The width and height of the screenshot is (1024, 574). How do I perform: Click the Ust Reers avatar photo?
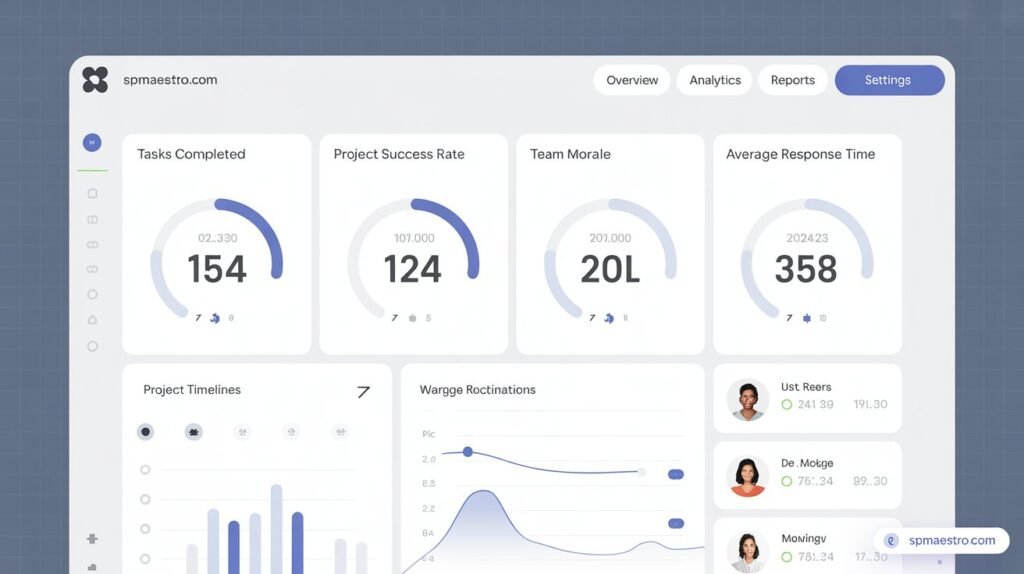pyautogui.click(x=748, y=399)
